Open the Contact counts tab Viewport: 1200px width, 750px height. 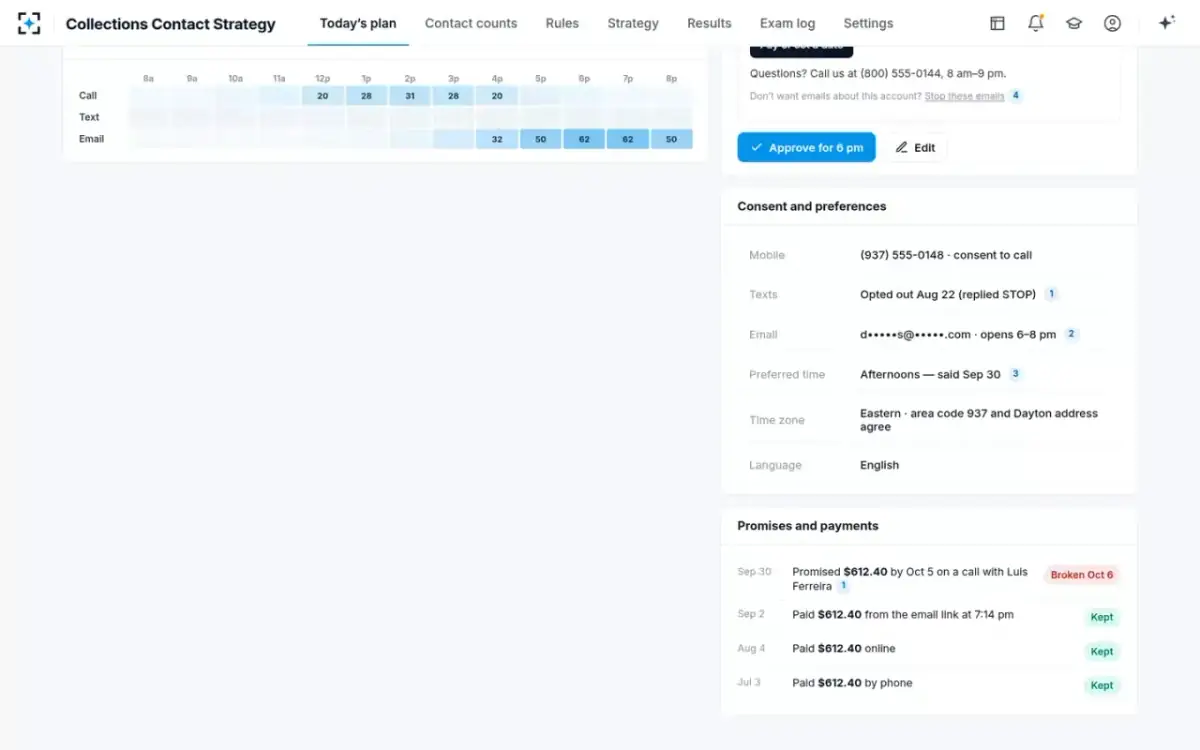point(471,23)
